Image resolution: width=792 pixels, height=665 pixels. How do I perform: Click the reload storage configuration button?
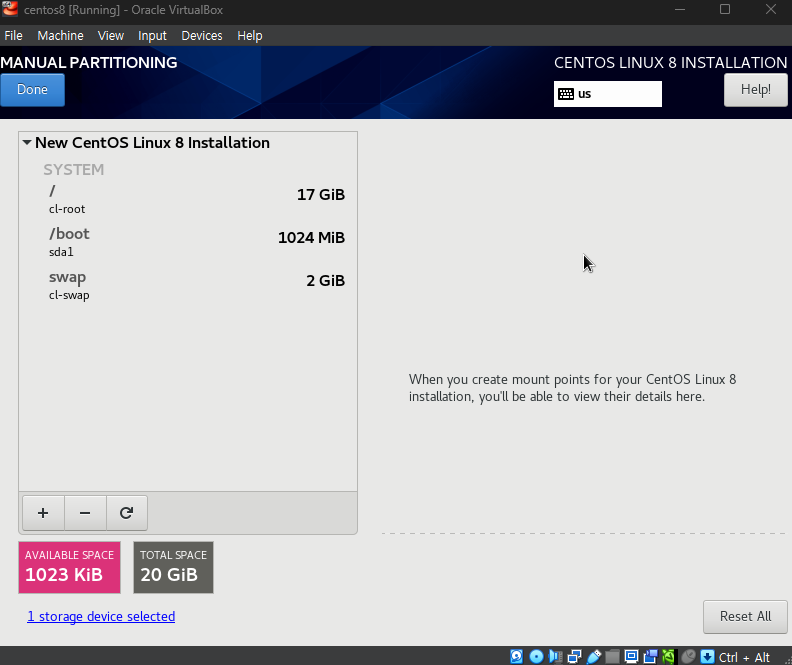(x=126, y=513)
